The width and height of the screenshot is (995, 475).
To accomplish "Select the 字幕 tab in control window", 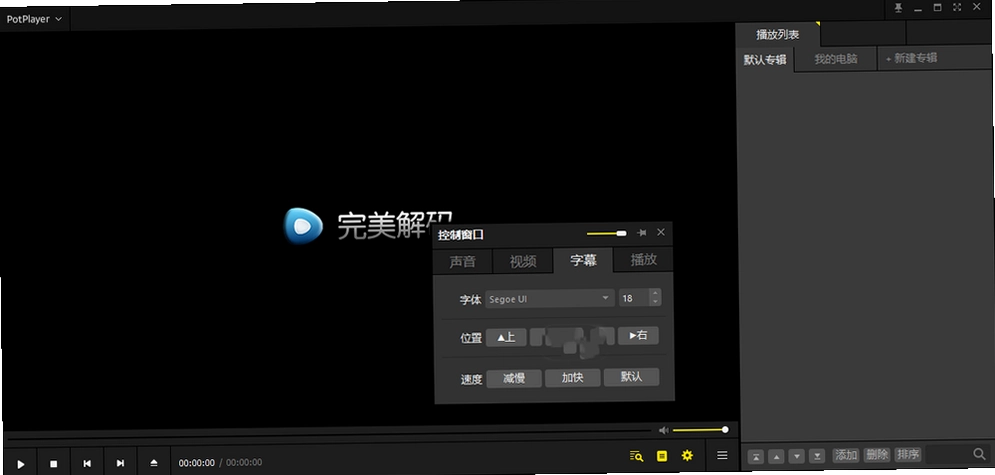I will pos(583,260).
